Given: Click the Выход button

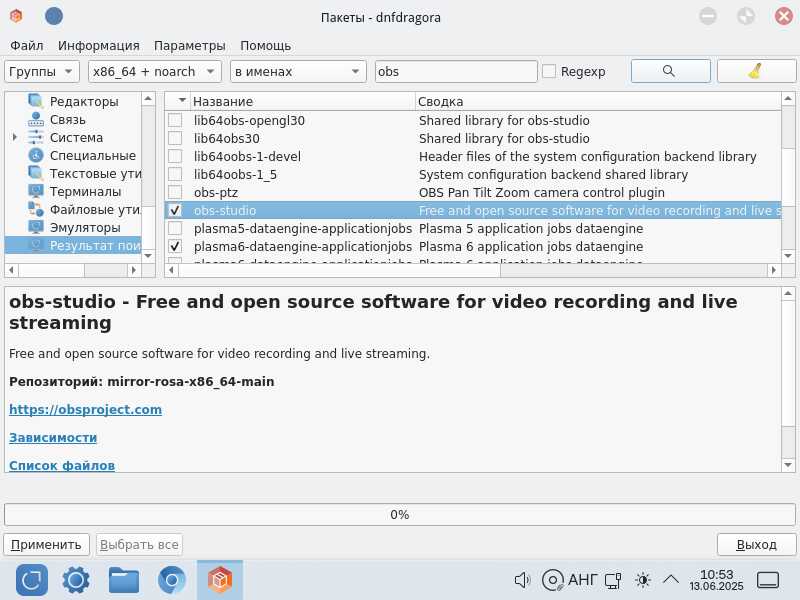Looking at the screenshot, I should point(756,544).
